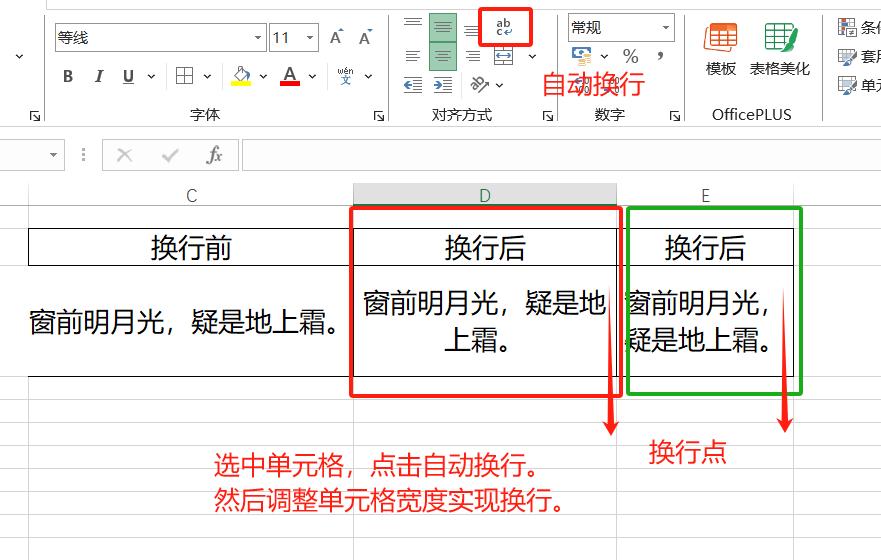The width and height of the screenshot is (881, 560).
Task: Increase font size with larger A
Action: 337,37
